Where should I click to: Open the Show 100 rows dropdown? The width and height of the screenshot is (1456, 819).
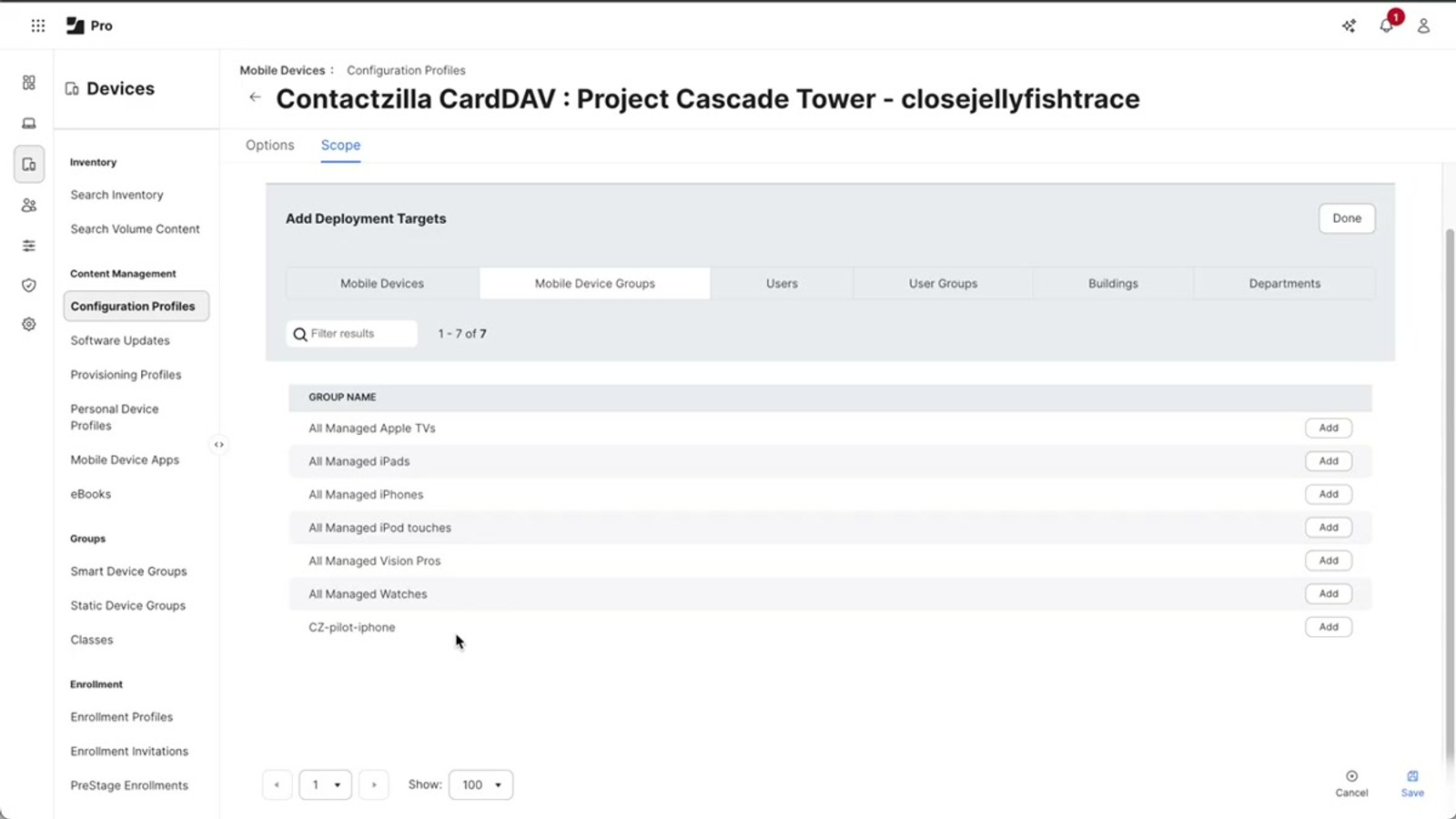tap(480, 784)
